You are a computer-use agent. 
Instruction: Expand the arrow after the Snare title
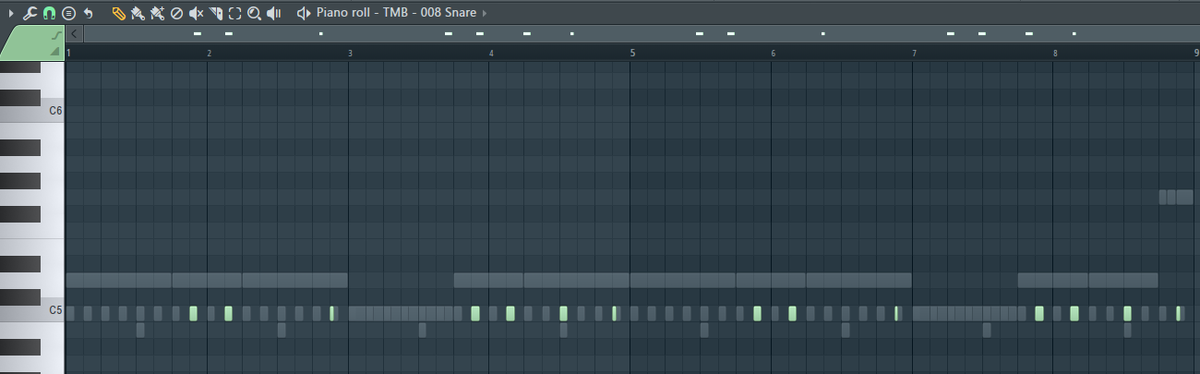tap(486, 13)
